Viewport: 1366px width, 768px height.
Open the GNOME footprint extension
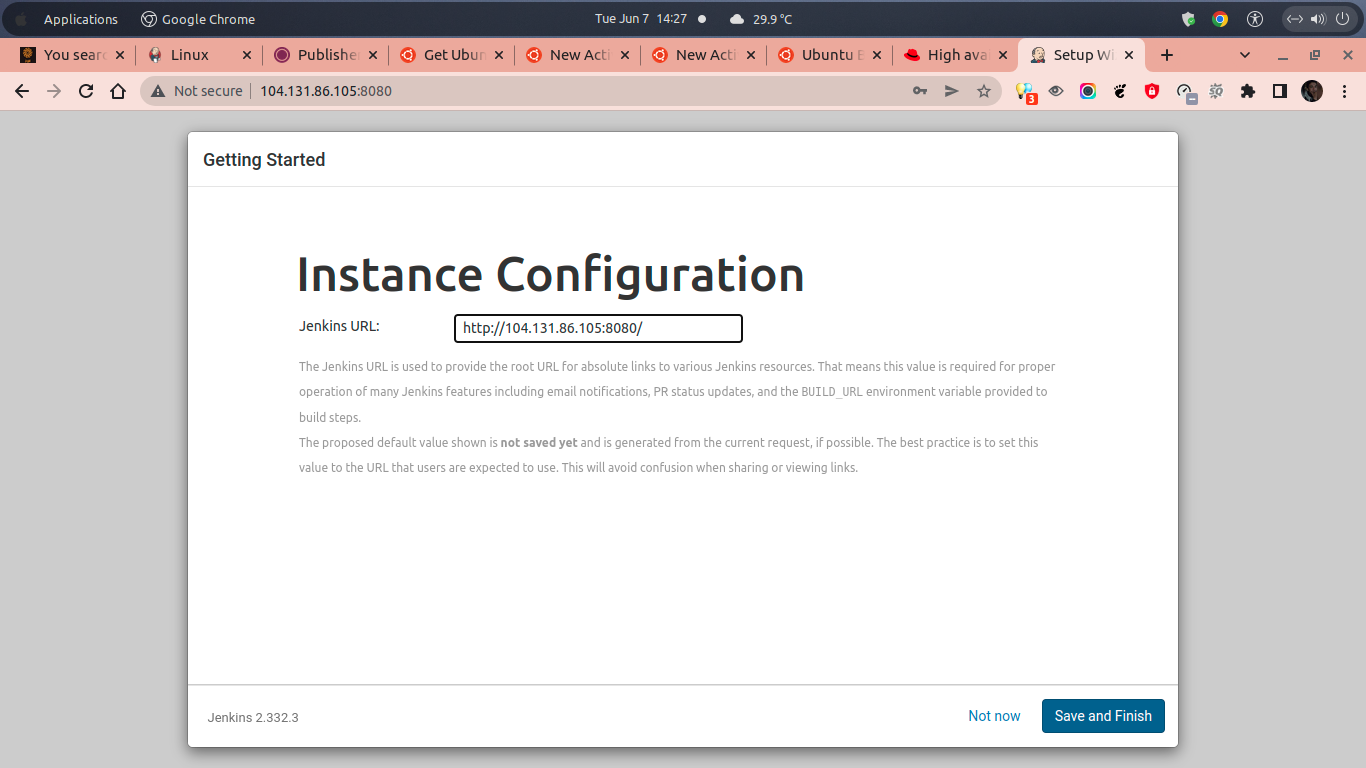1120,91
